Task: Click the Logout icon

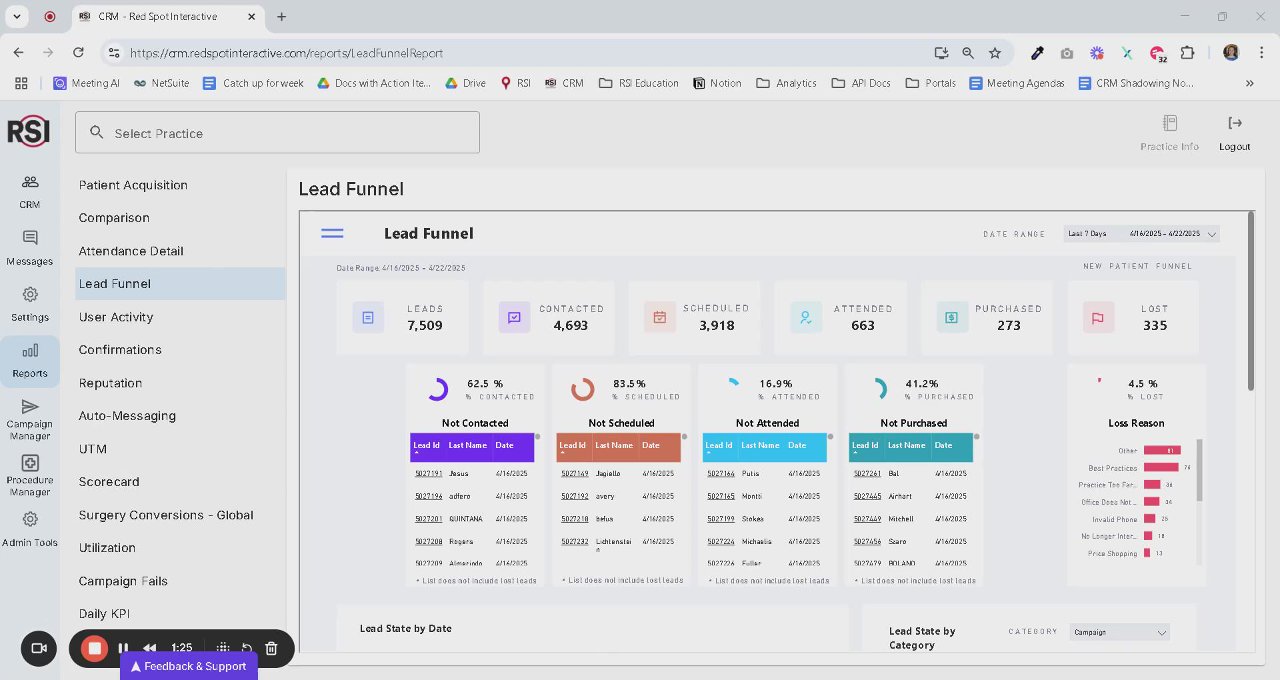Action: click(1235, 123)
